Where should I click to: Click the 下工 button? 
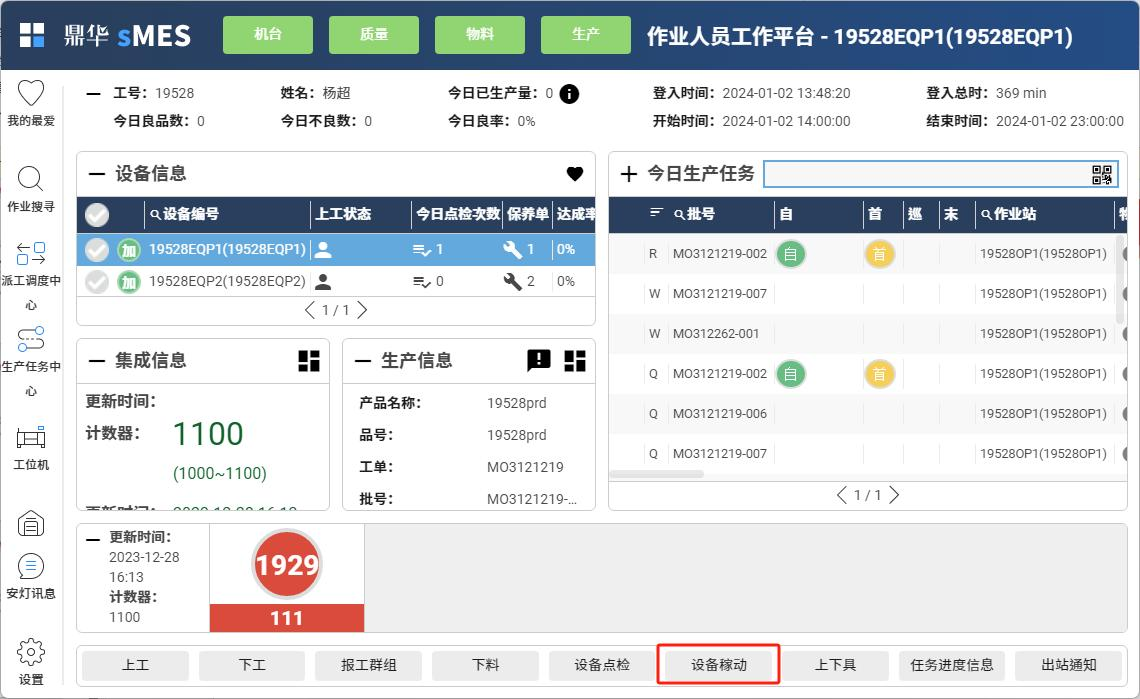(x=252, y=665)
